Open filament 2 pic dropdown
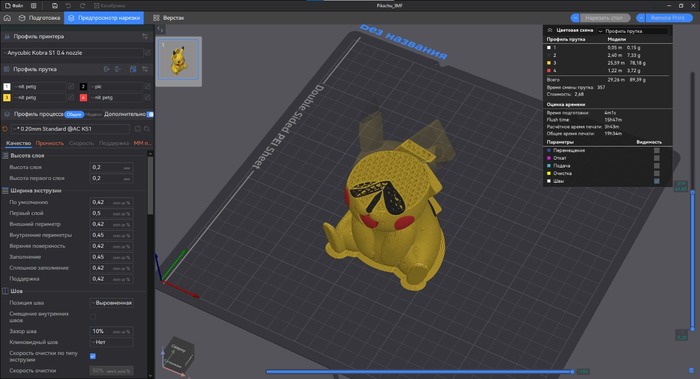700x379 pixels. 116,86
